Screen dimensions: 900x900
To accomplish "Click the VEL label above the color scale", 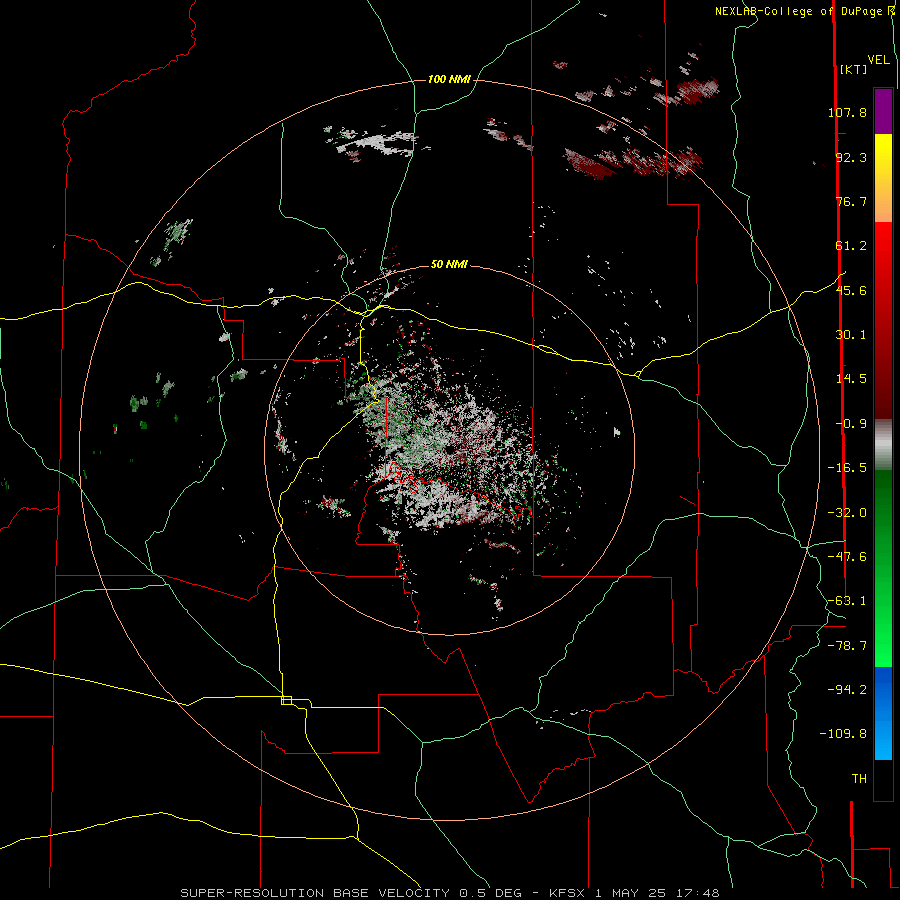I will click(878, 59).
